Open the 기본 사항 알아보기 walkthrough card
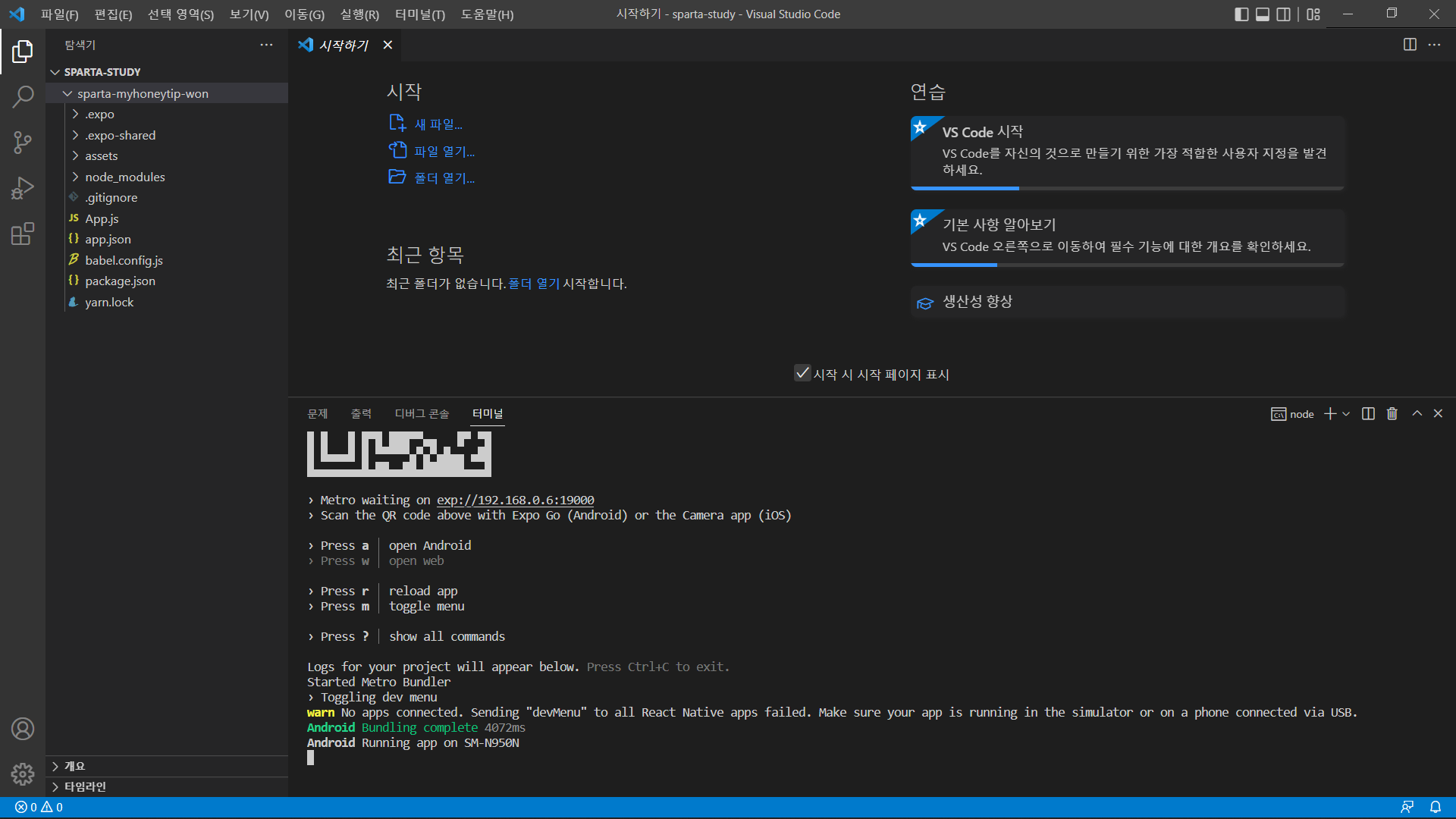Viewport: 1456px width, 819px height. pos(1128,237)
